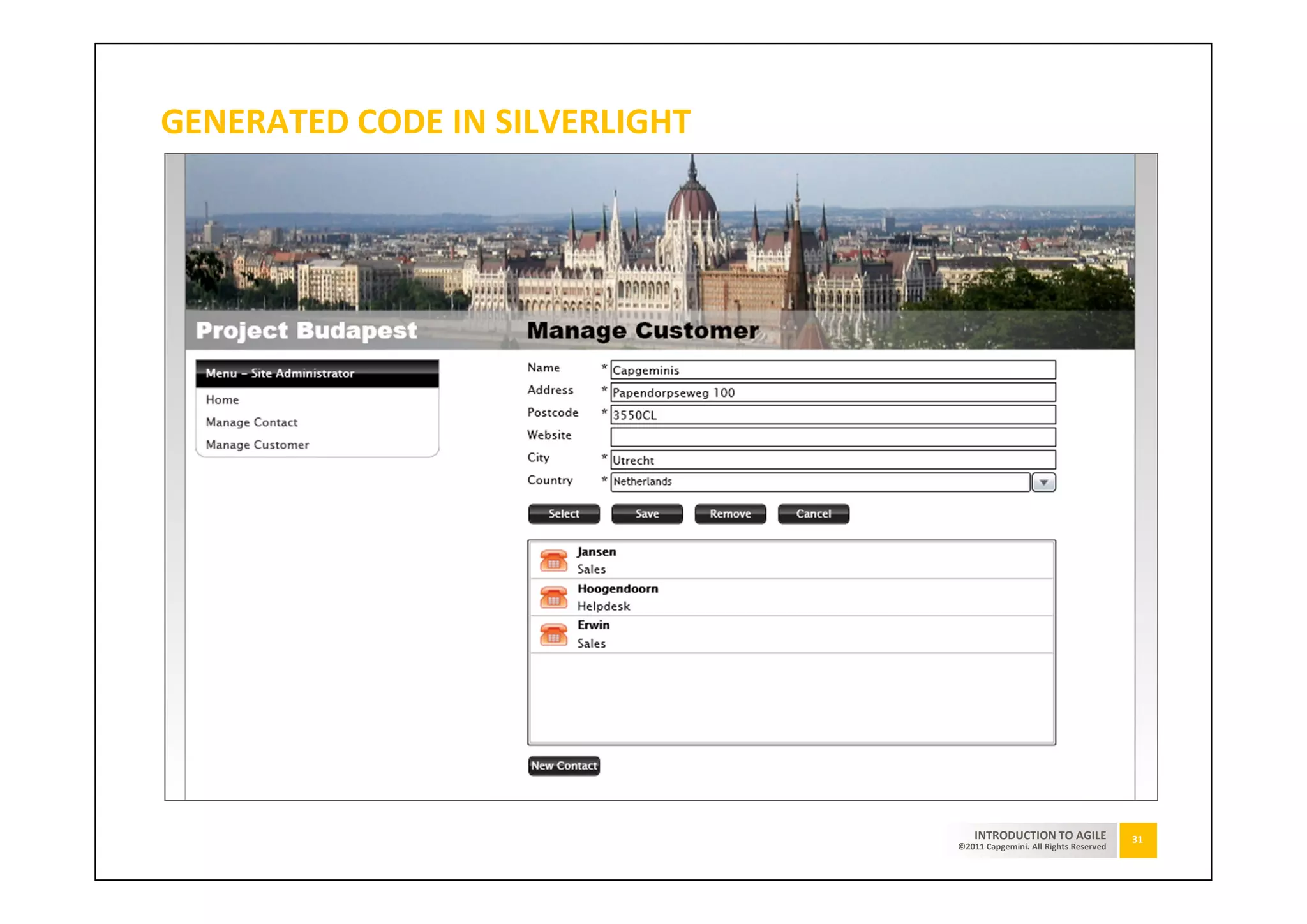Click the slide number 31 box
The image size is (1307, 924).
[x=1138, y=840]
